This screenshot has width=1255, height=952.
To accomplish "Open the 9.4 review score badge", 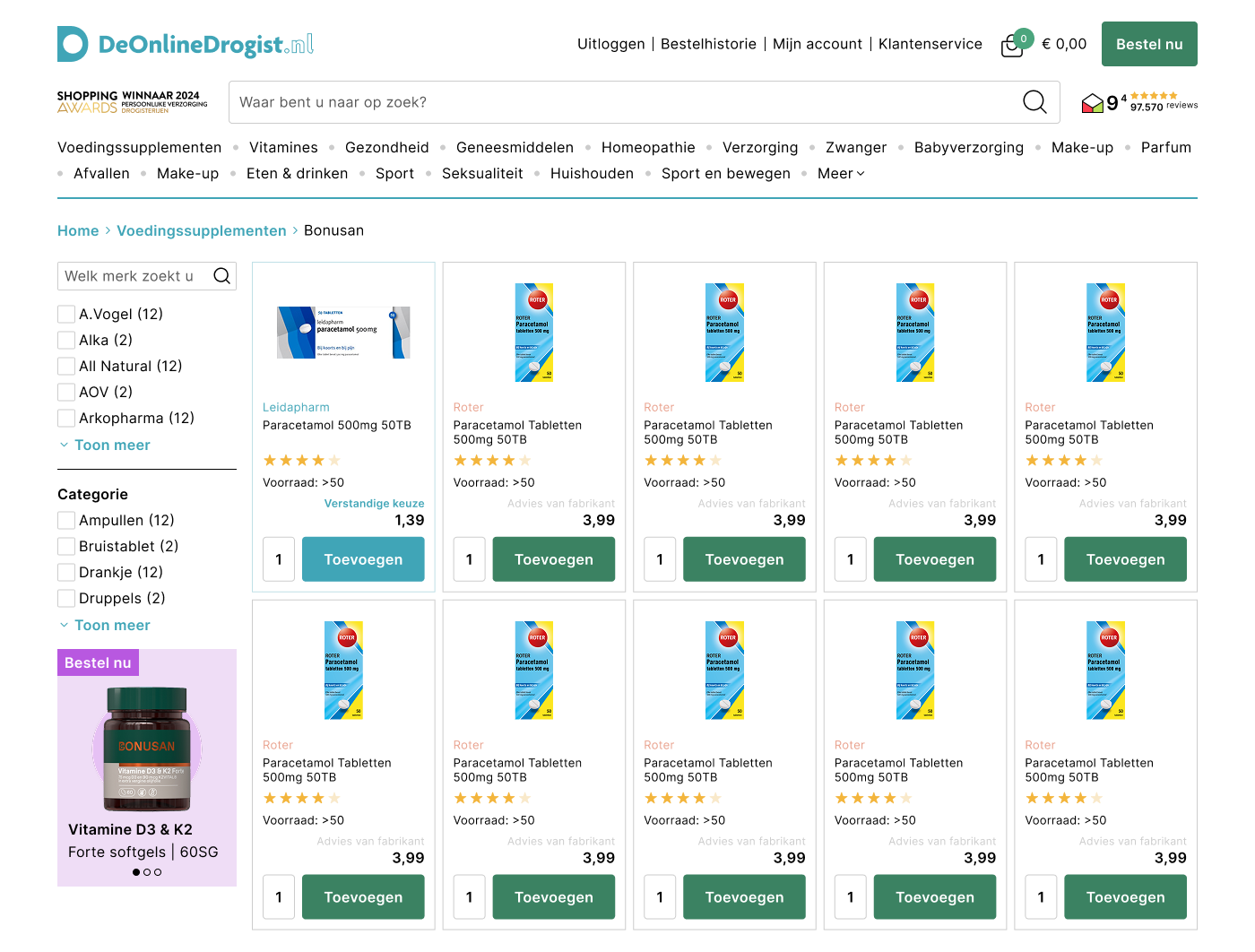I will [1139, 102].
